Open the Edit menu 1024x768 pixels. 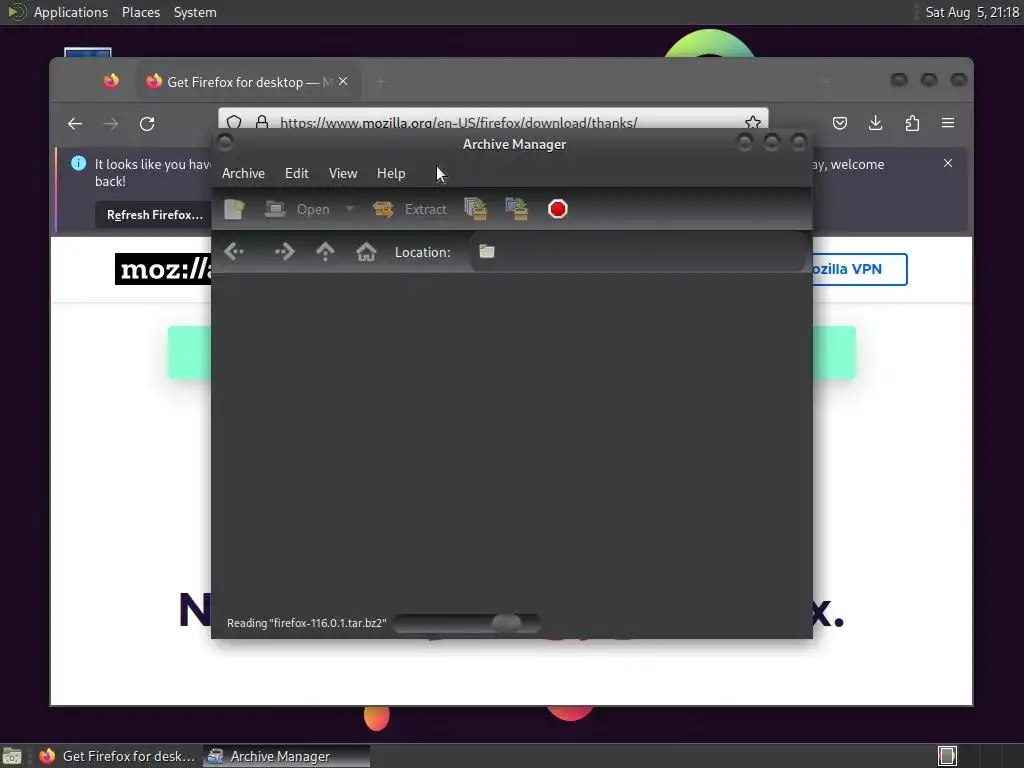296,173
